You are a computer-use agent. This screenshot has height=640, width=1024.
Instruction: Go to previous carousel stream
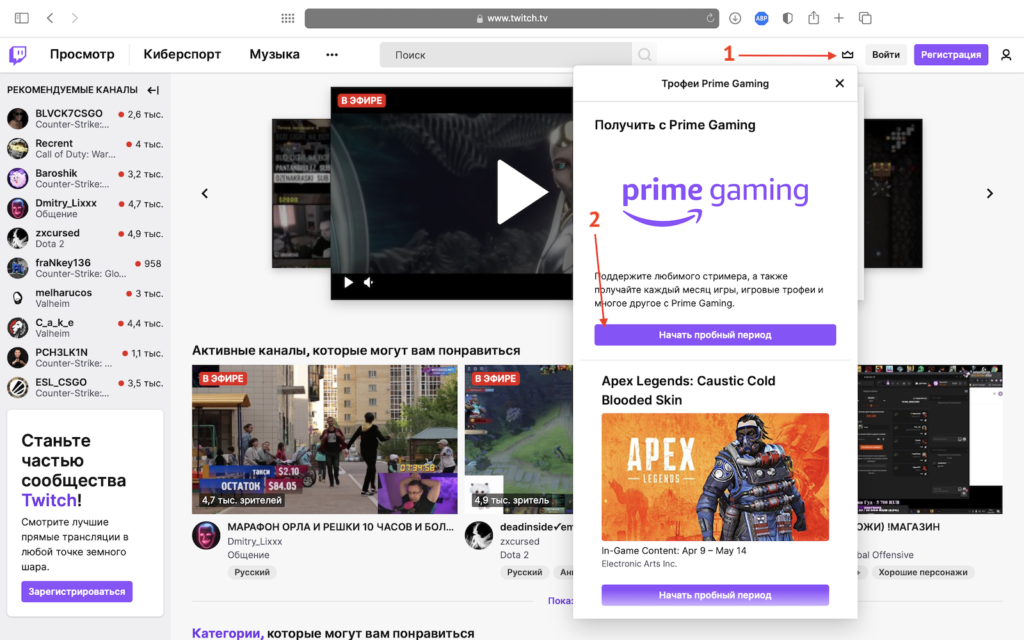[205, 193]
